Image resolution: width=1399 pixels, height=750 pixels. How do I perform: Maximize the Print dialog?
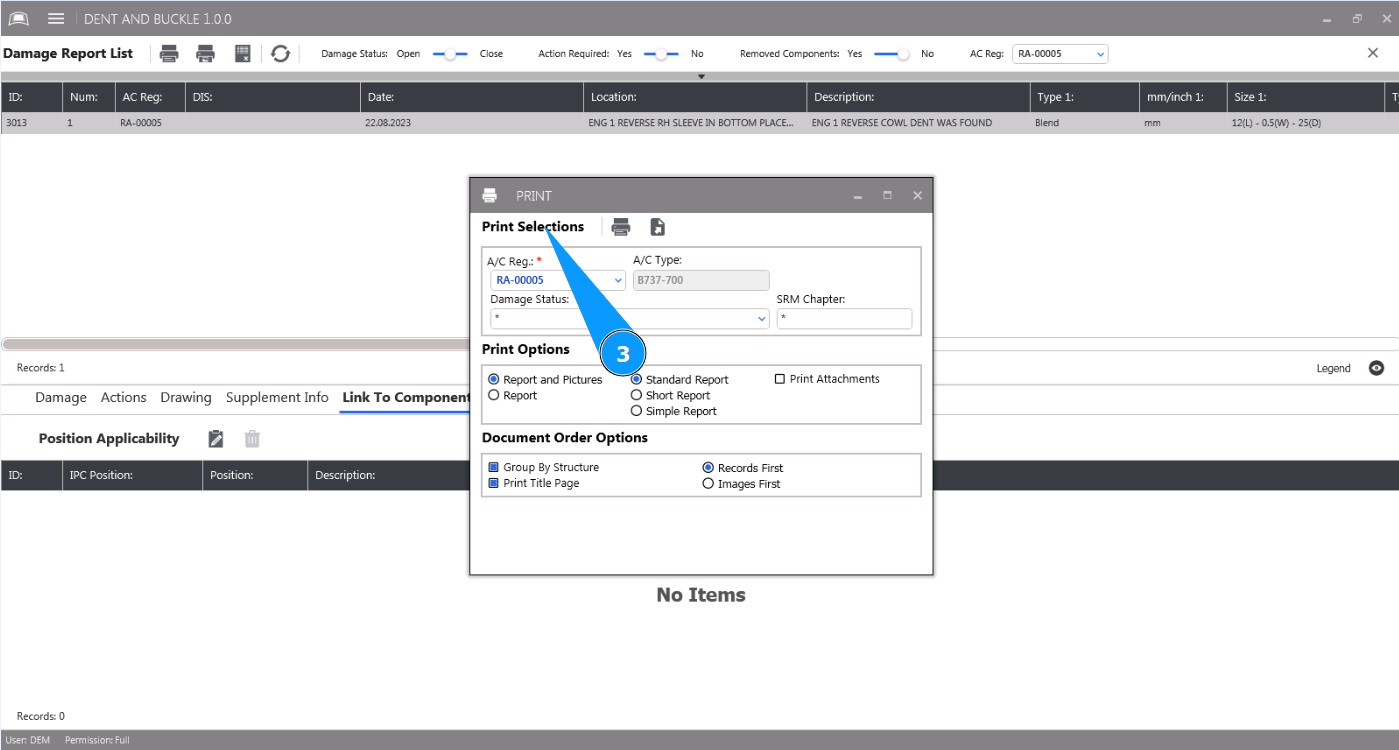[x=887, y=196]
